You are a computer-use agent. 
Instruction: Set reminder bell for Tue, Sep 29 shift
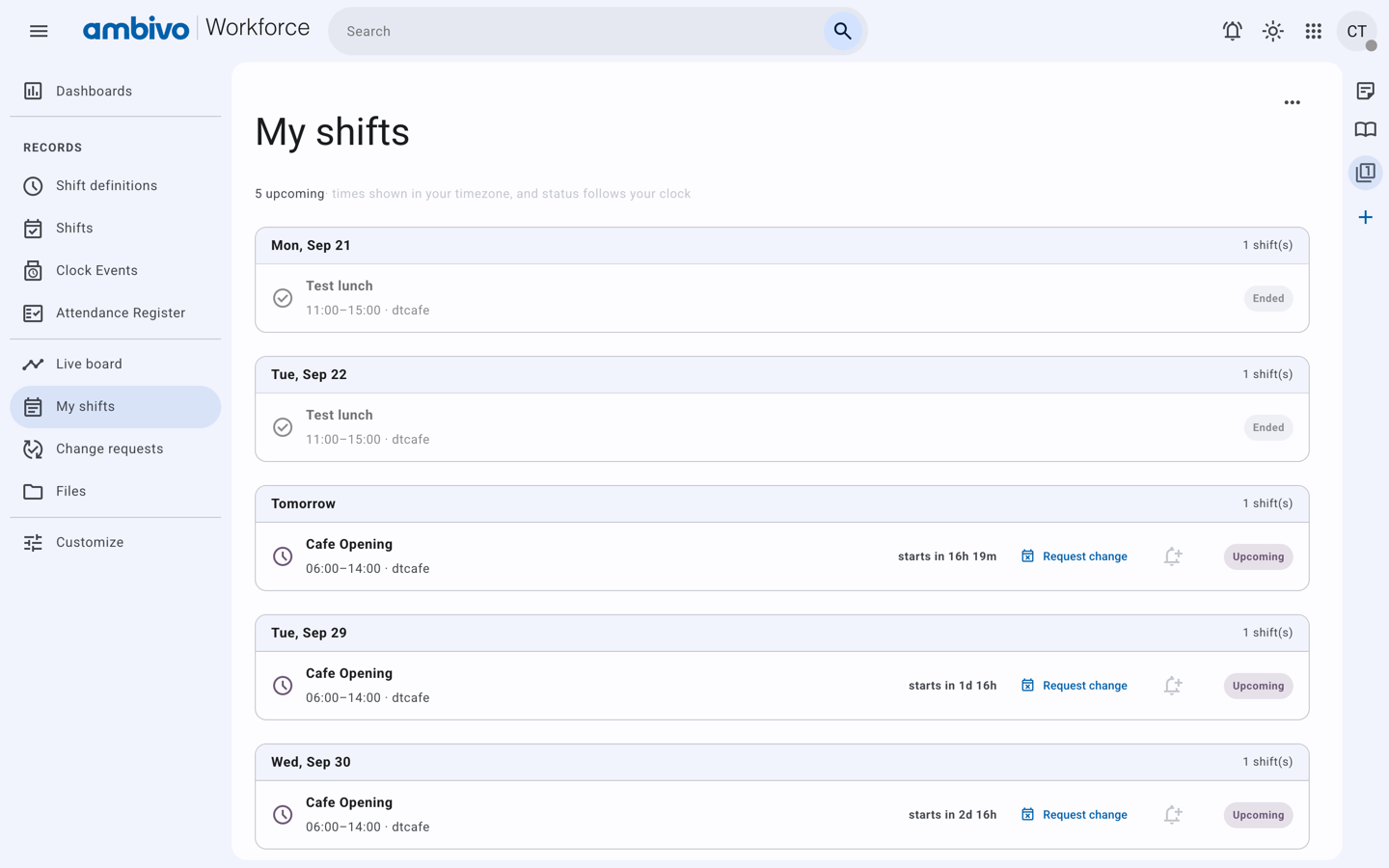point(1172,686)
